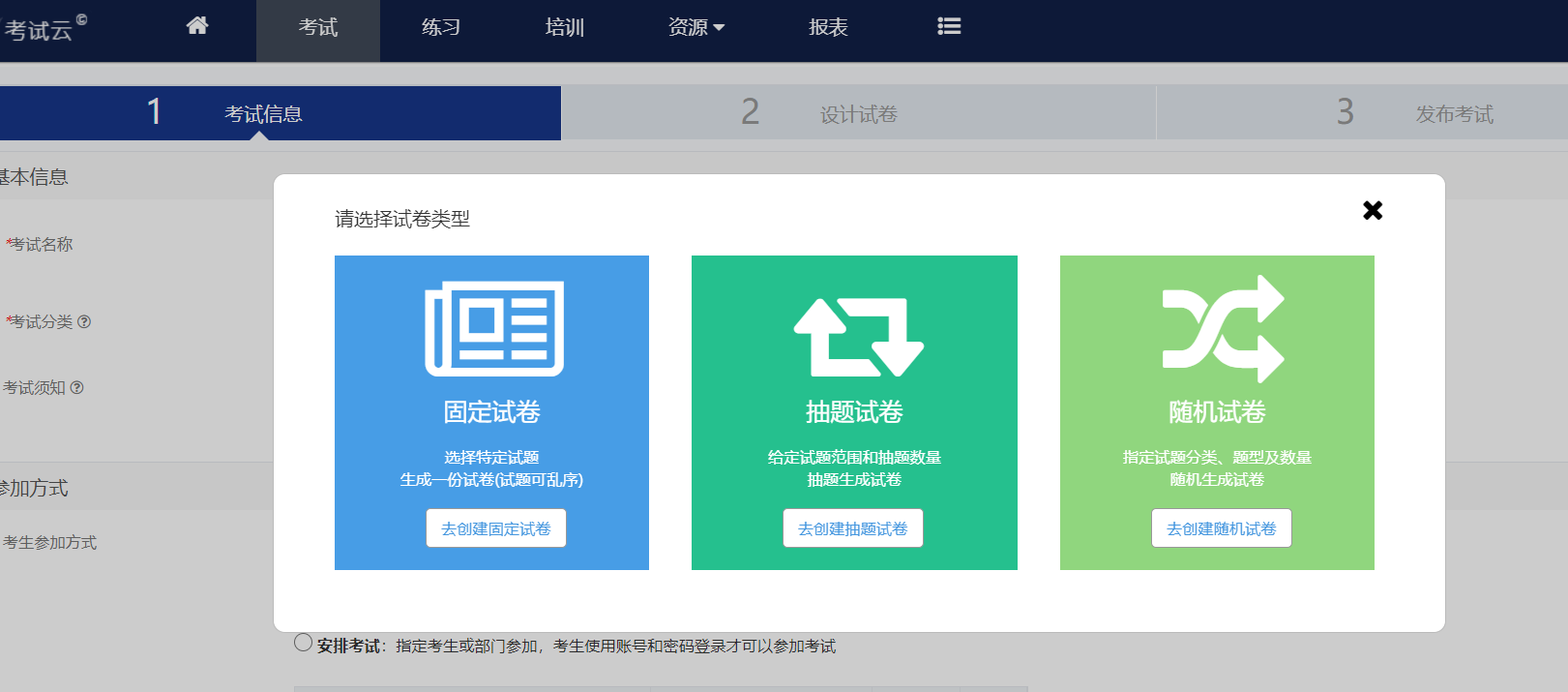Open the 培训 menu item
The width and height of the screenshot is (1568, 692).
[565, 28]
